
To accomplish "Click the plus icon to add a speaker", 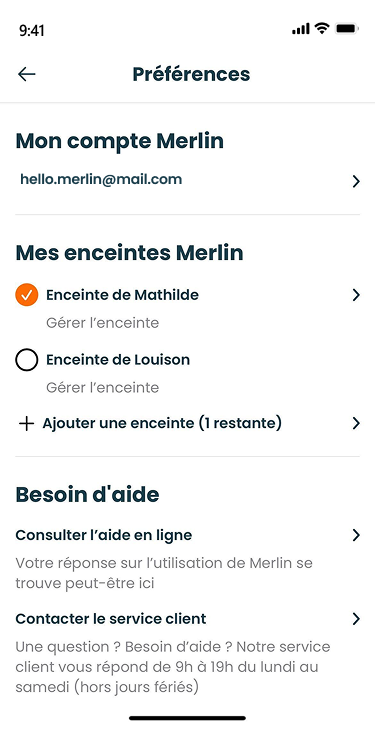I will [27, 424].
